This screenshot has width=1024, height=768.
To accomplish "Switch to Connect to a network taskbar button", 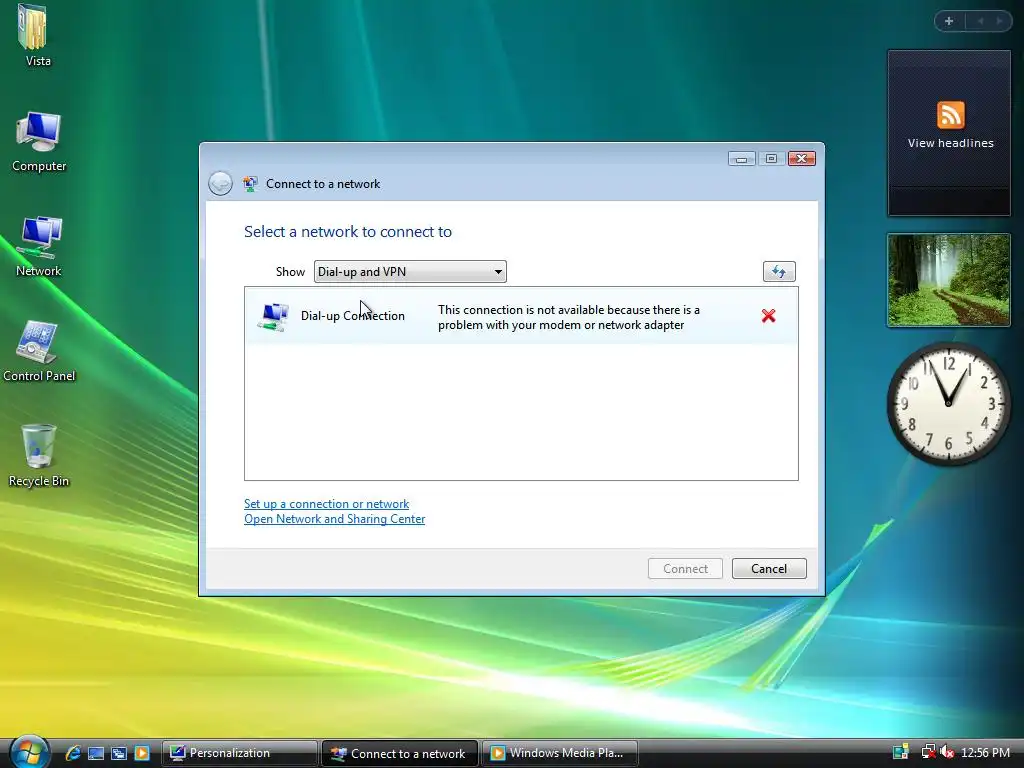I will click(400, 753).
